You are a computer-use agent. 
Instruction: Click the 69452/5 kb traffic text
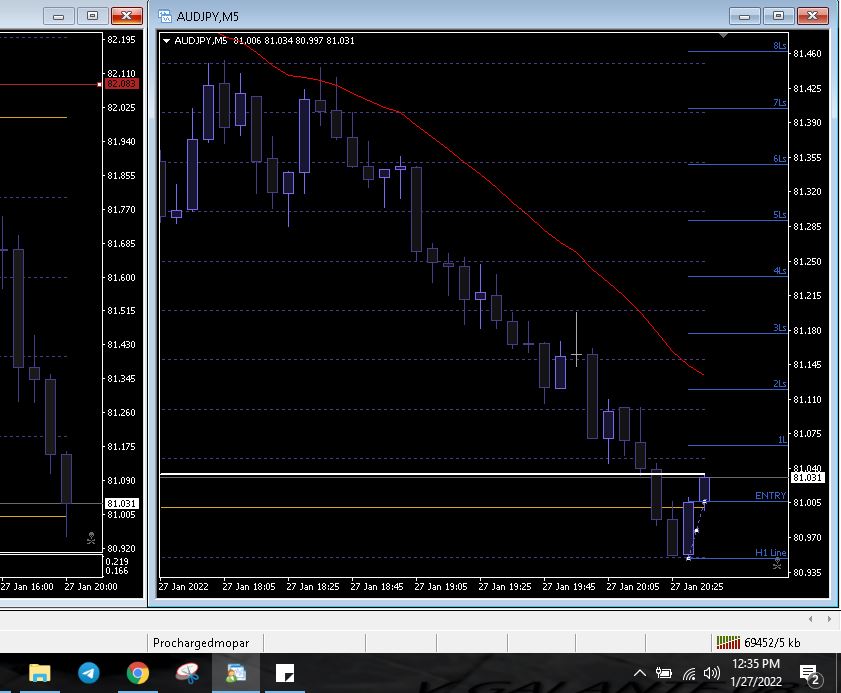coord(772,643)
